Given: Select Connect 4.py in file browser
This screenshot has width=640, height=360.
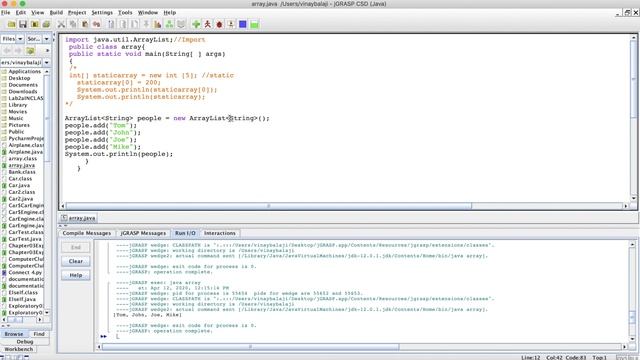Looking at the screenshot, I should point(25,272).
